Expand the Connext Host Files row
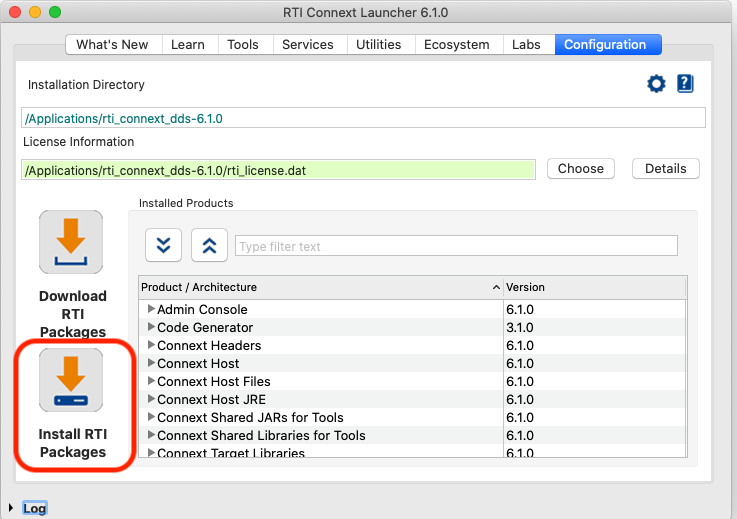 tap(151, 380)
